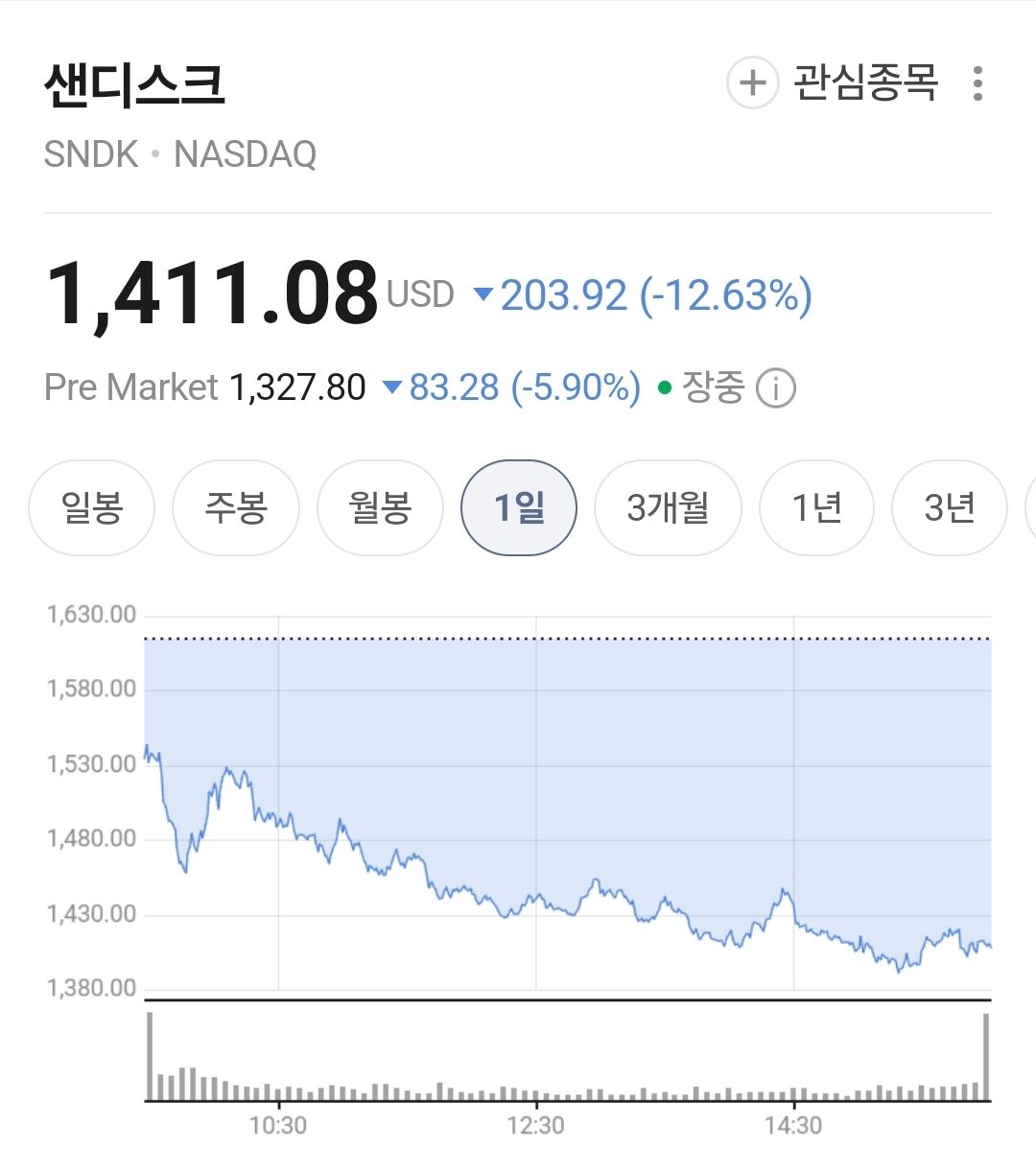Switch to the 월봉 monthly candle chart
This screenshot has width=1036, height=1172.
tap(380, 507)
